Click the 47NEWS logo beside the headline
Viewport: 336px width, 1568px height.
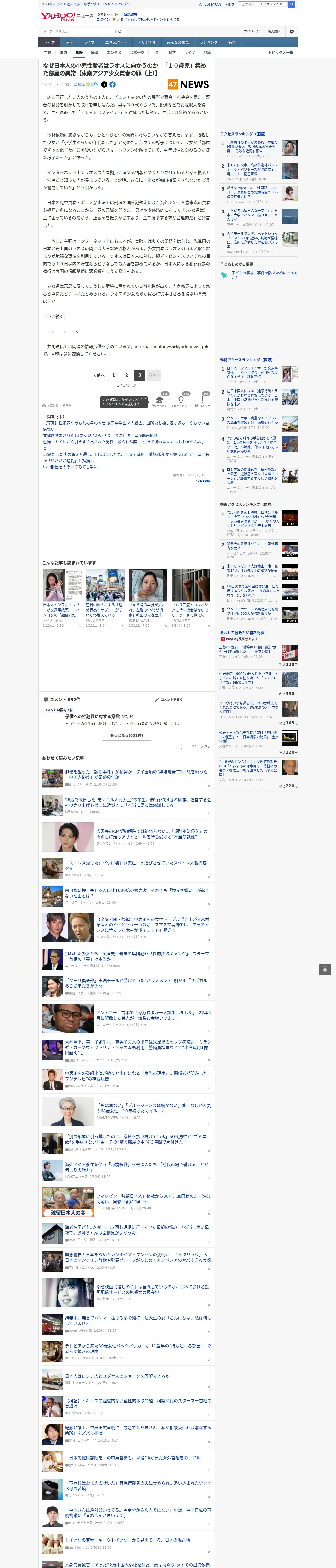click(x=188, y=85)
